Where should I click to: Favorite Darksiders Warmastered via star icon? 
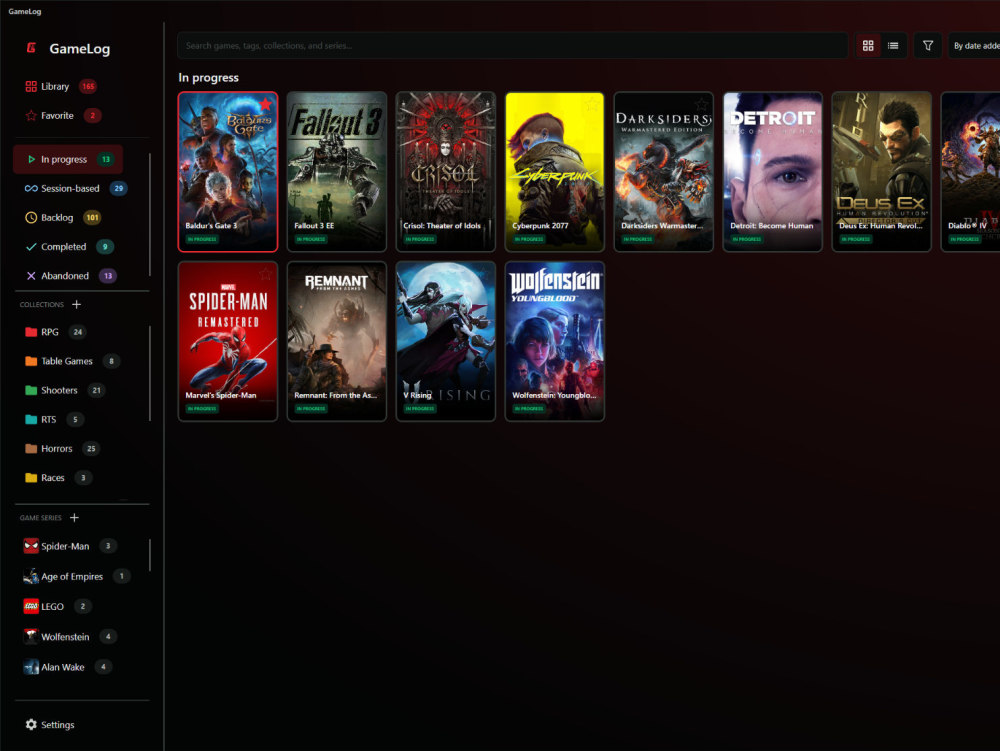pos(702,103)
